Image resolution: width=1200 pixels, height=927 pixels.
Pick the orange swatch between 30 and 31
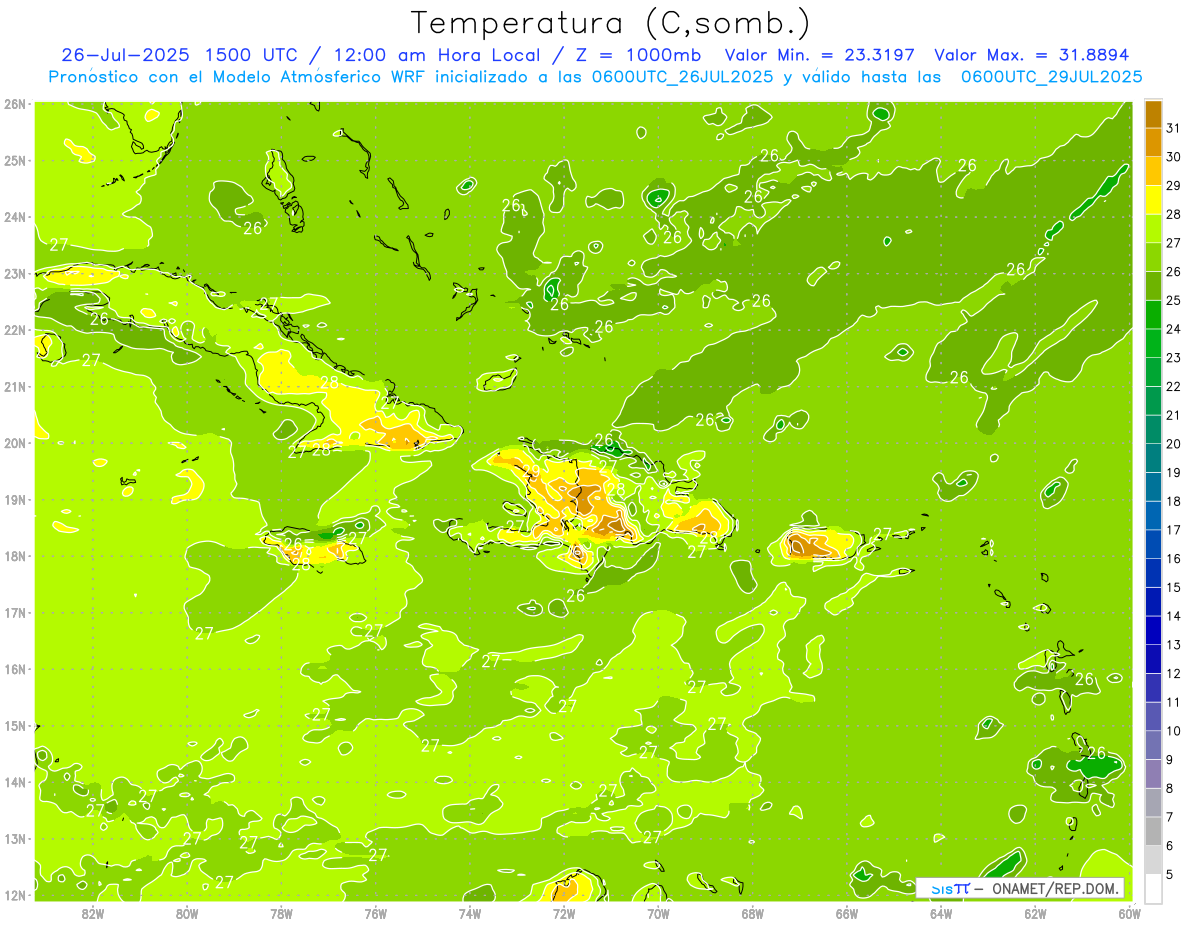(x=1153, y=143)
